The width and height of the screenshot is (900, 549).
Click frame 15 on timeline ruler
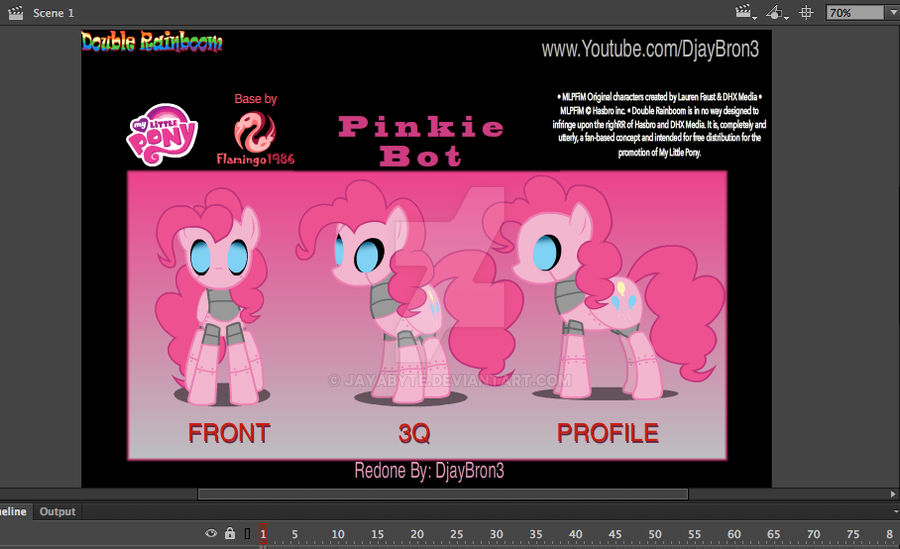(x=377, y=535)
